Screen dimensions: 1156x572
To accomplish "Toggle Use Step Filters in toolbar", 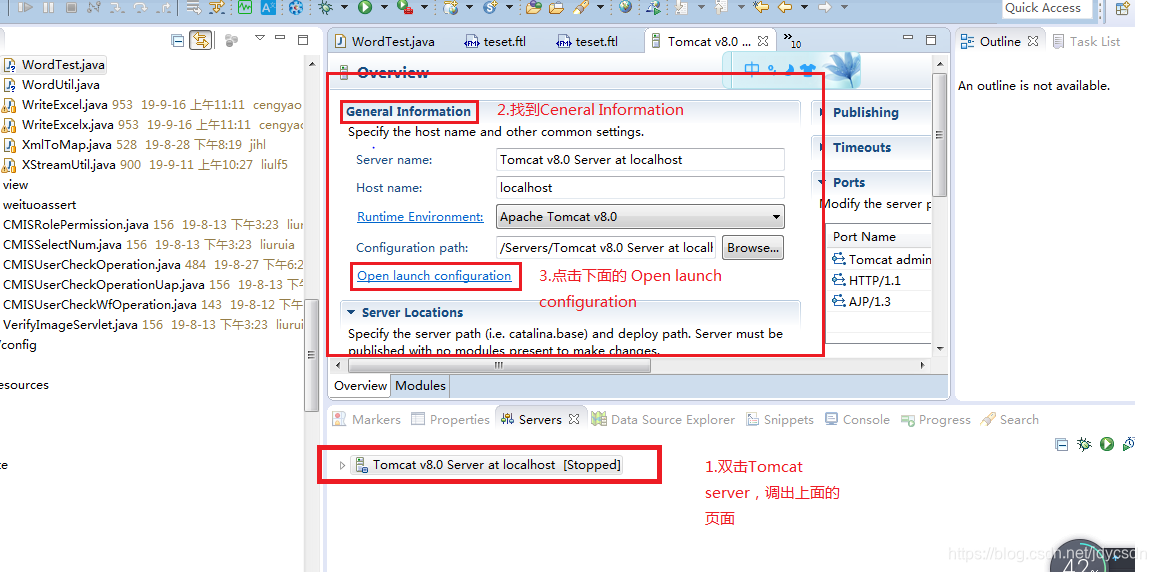I will 216,7.
